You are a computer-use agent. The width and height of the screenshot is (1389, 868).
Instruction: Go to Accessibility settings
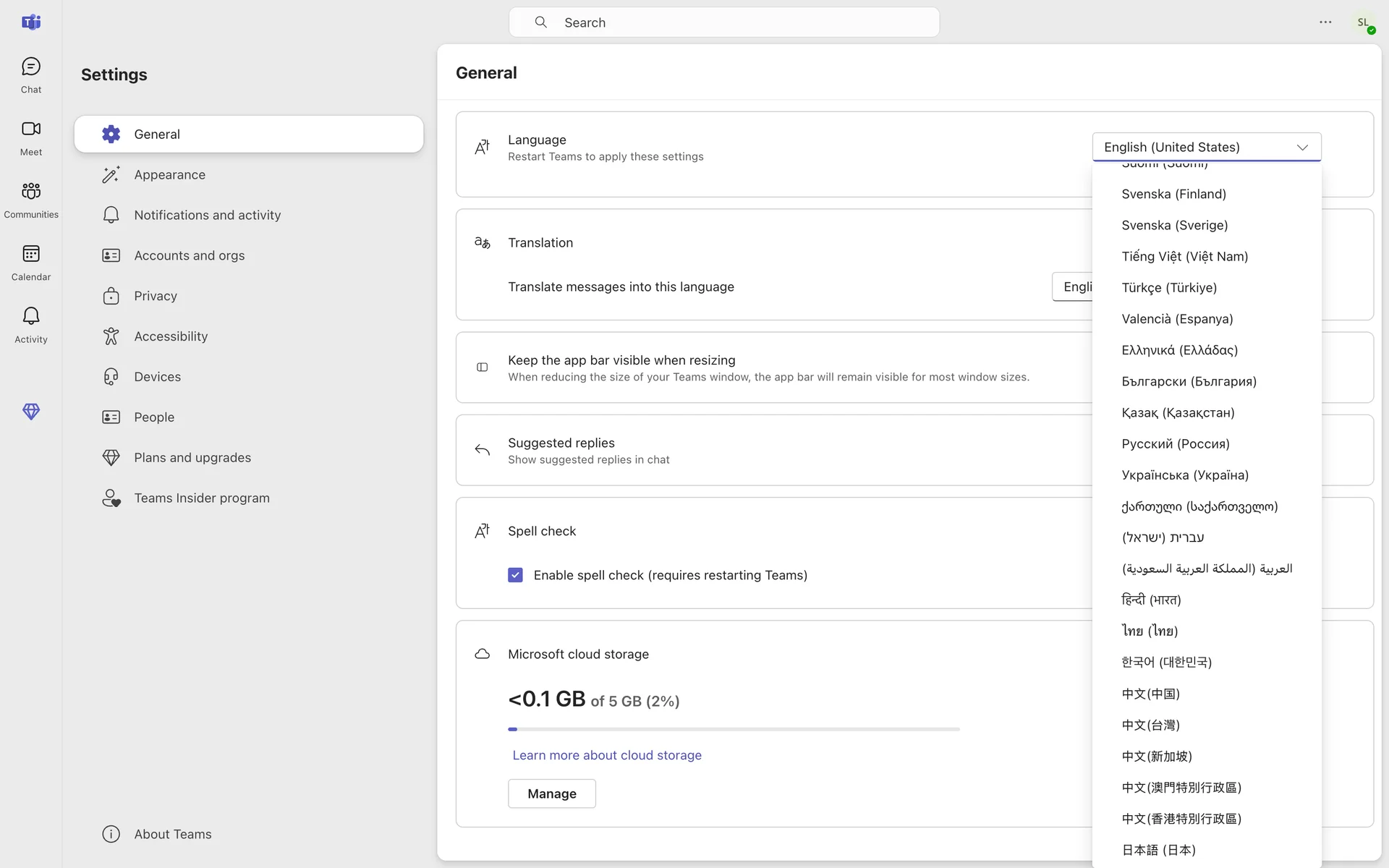pyautogui.click(x=170, y=336)
